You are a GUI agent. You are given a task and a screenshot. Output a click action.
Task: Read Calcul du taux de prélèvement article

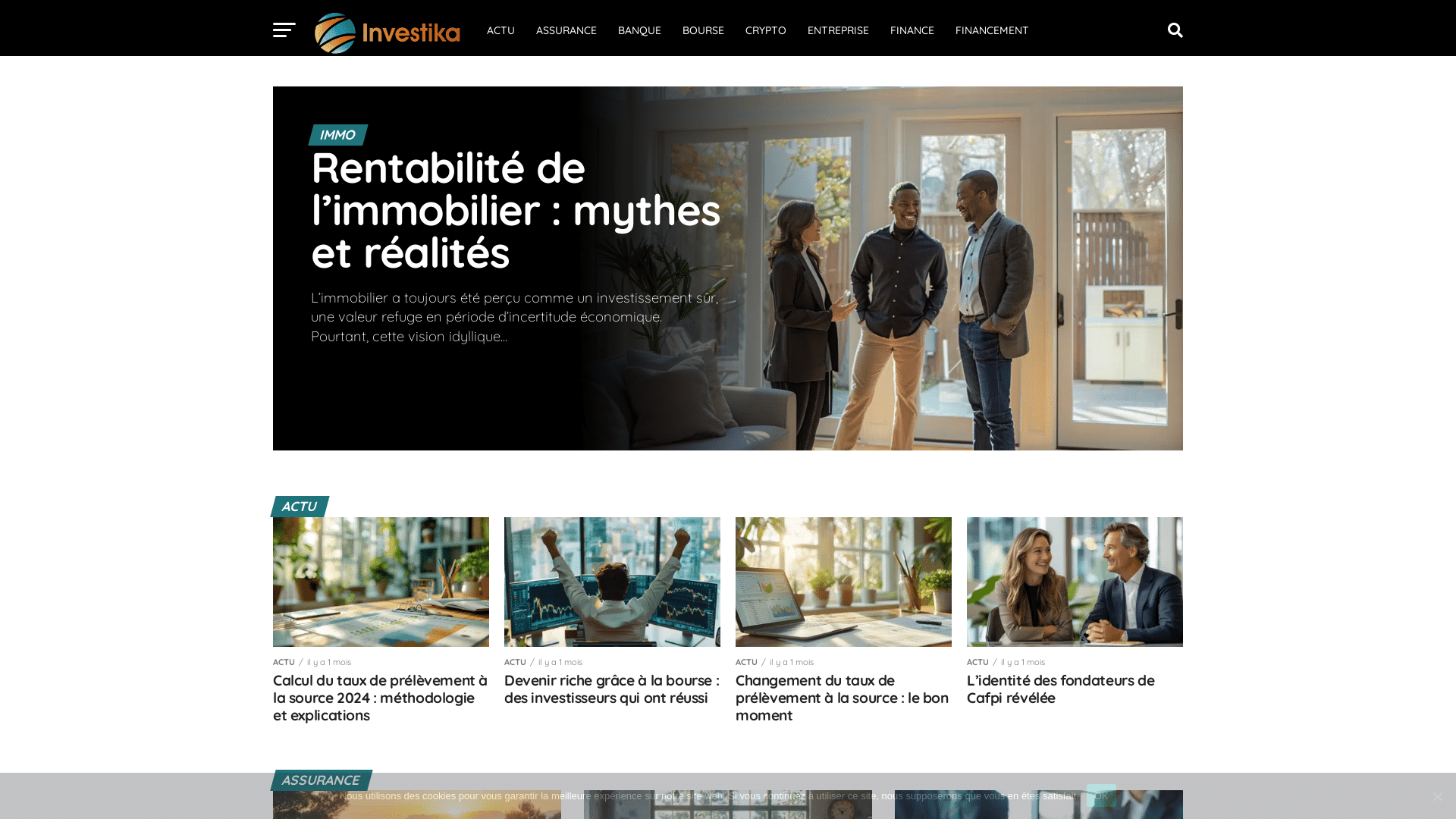381,698
